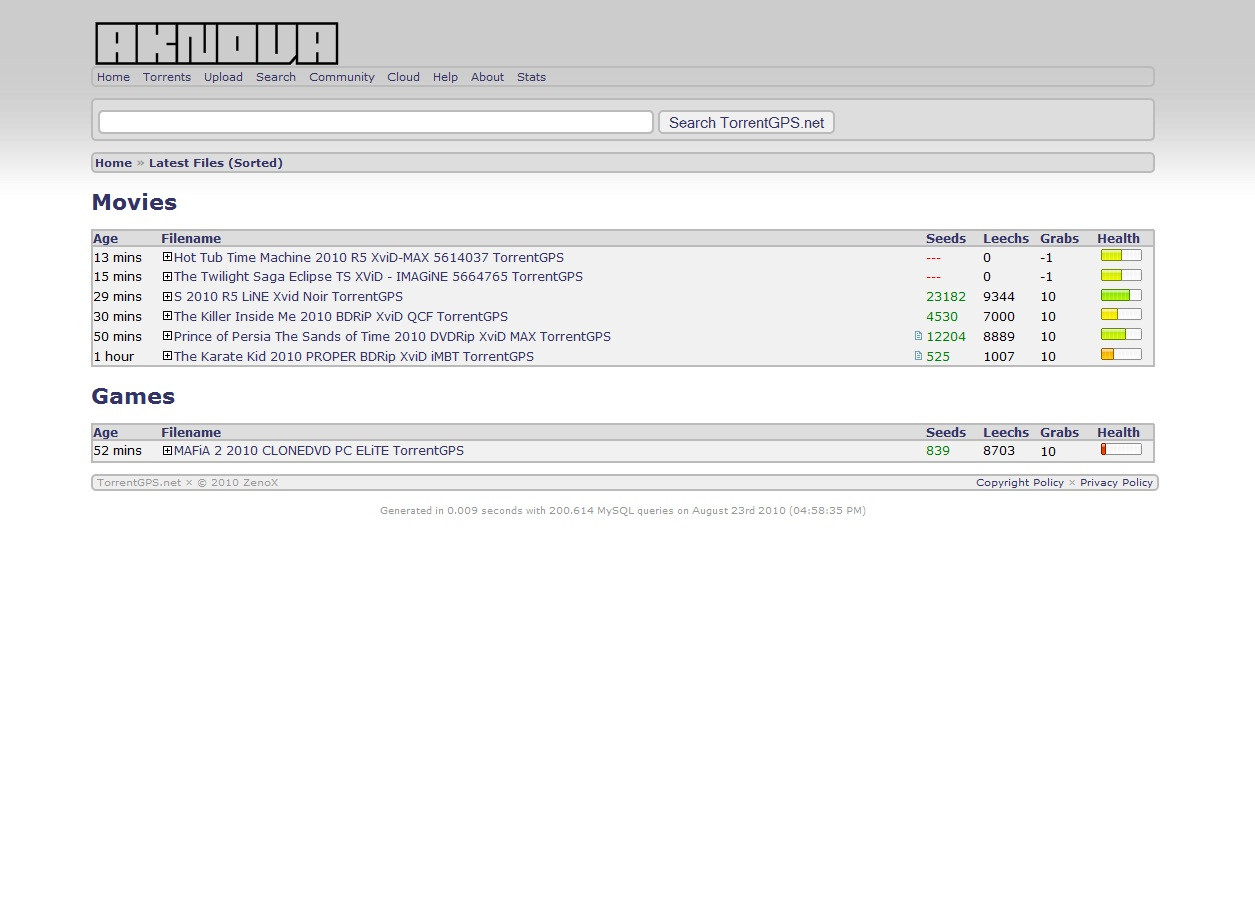This screenshot has height=904, width=1255.
Task: Focus the torrent search text field
Action: coord(376,122)
